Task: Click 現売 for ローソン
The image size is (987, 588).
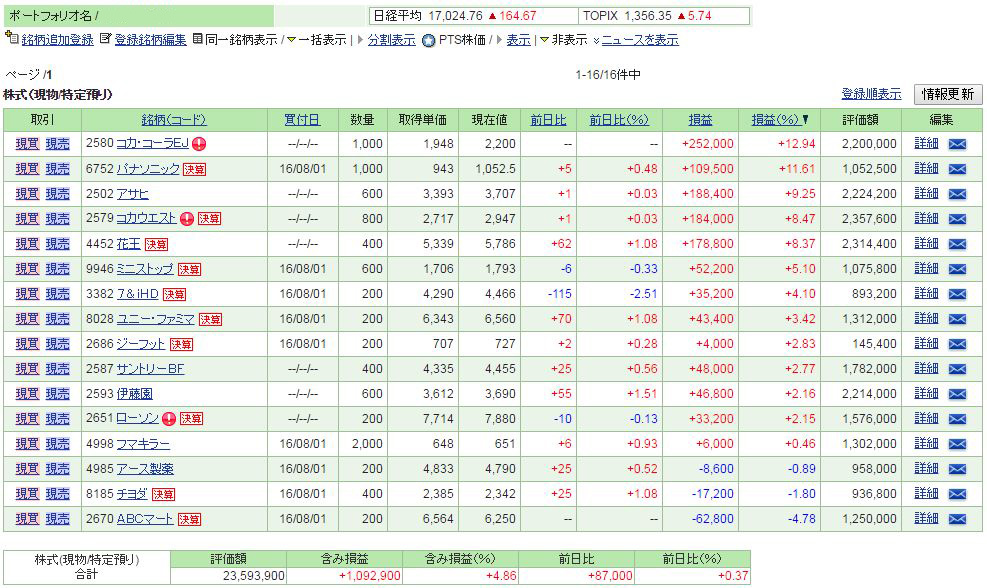Action: [x=57, y=419]
